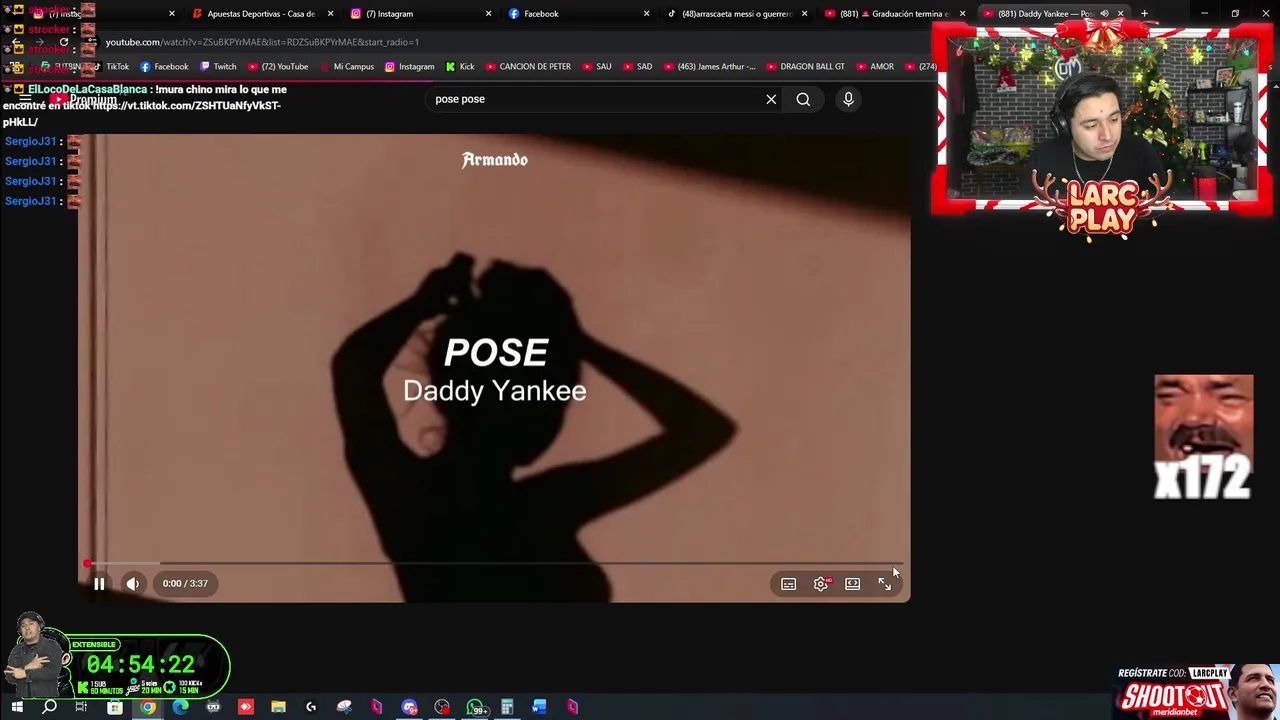Screen dimensions: 1280x720
Task: Open Logitech G HUB on the taskbar
Action: pos(311,708)
